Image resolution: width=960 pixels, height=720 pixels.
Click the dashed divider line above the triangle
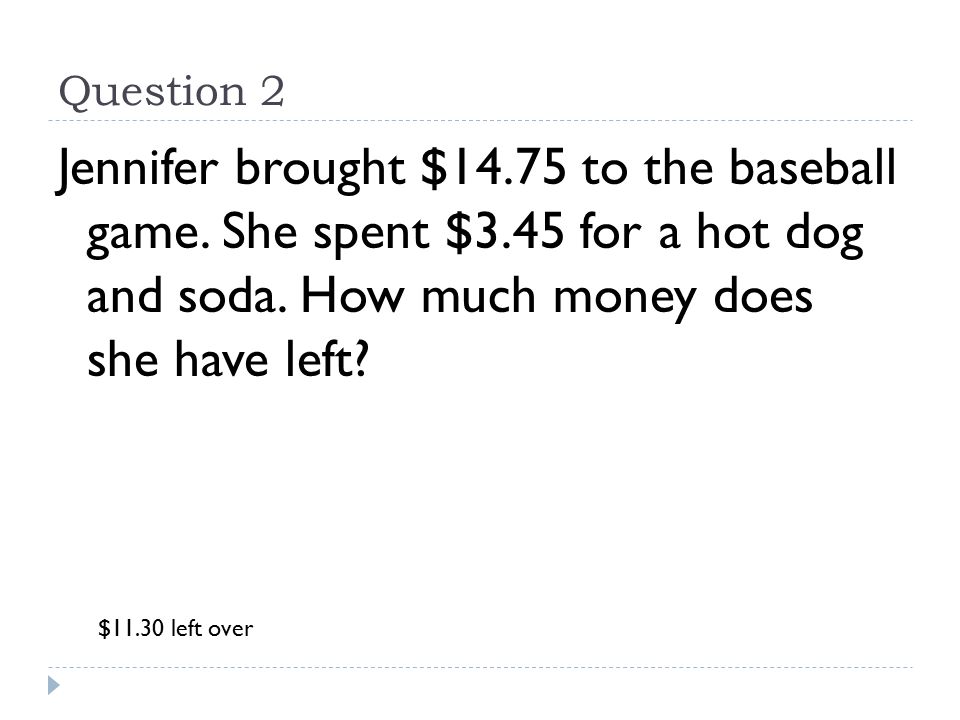click(x=480, y=667)
